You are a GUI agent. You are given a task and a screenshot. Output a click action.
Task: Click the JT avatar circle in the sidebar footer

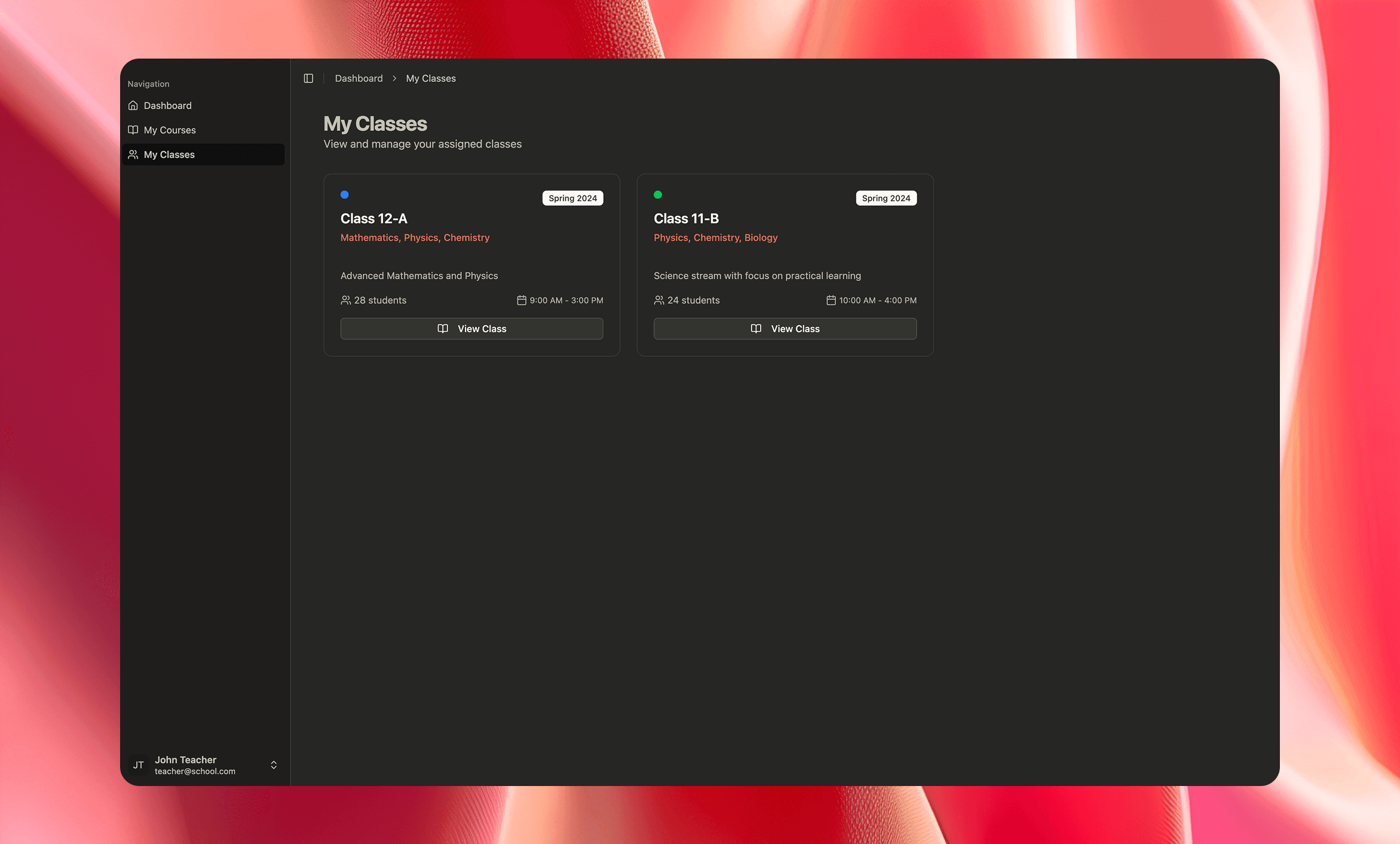138,765
